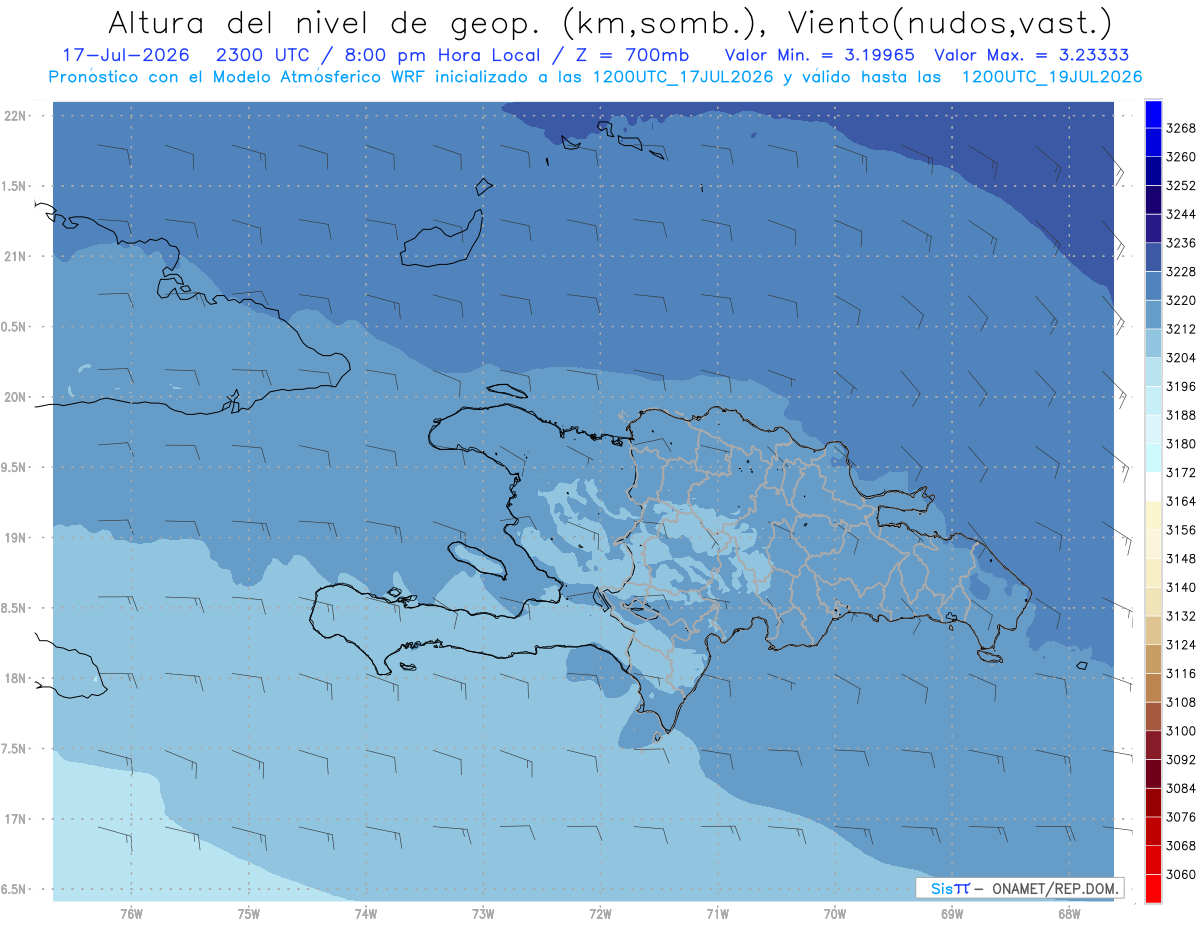Click the "74W" longitude axis label

(366, 914)
